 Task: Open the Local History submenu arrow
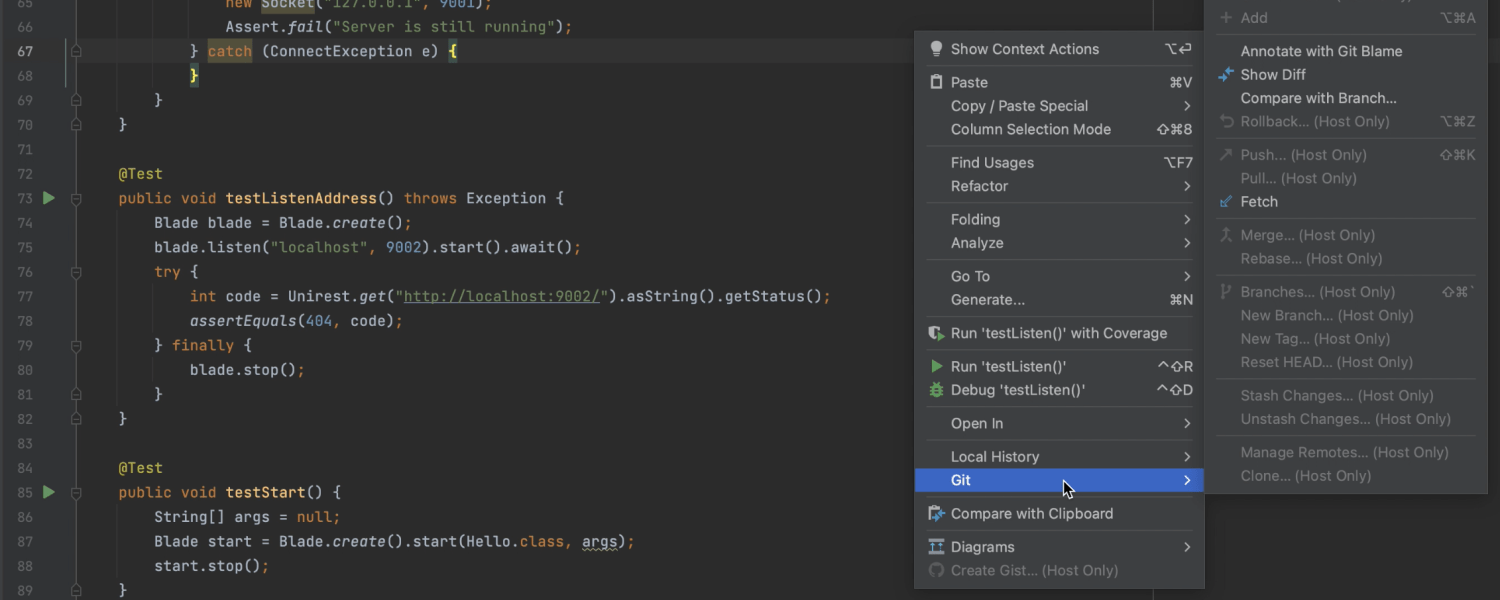1187,457
